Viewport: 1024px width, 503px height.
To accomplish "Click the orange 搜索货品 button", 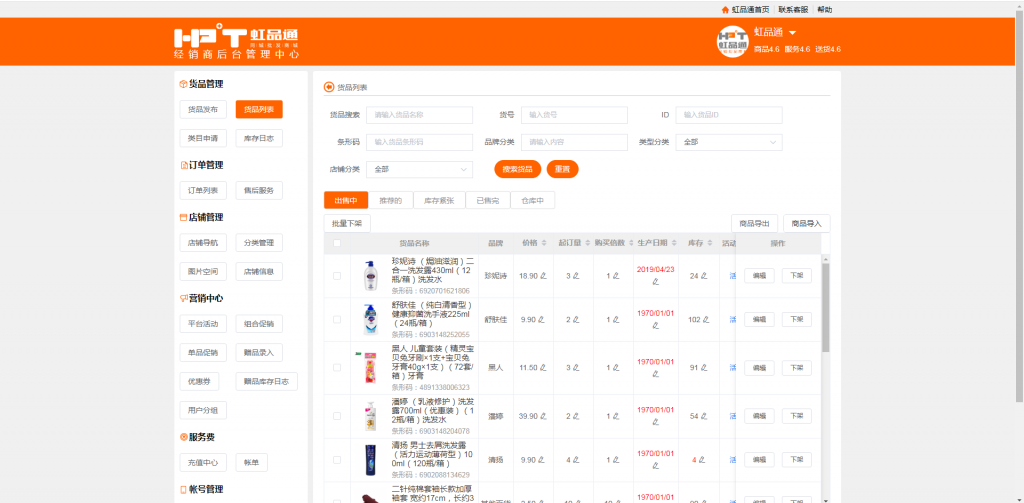I will pyautogui.click(x=517, y=169).
